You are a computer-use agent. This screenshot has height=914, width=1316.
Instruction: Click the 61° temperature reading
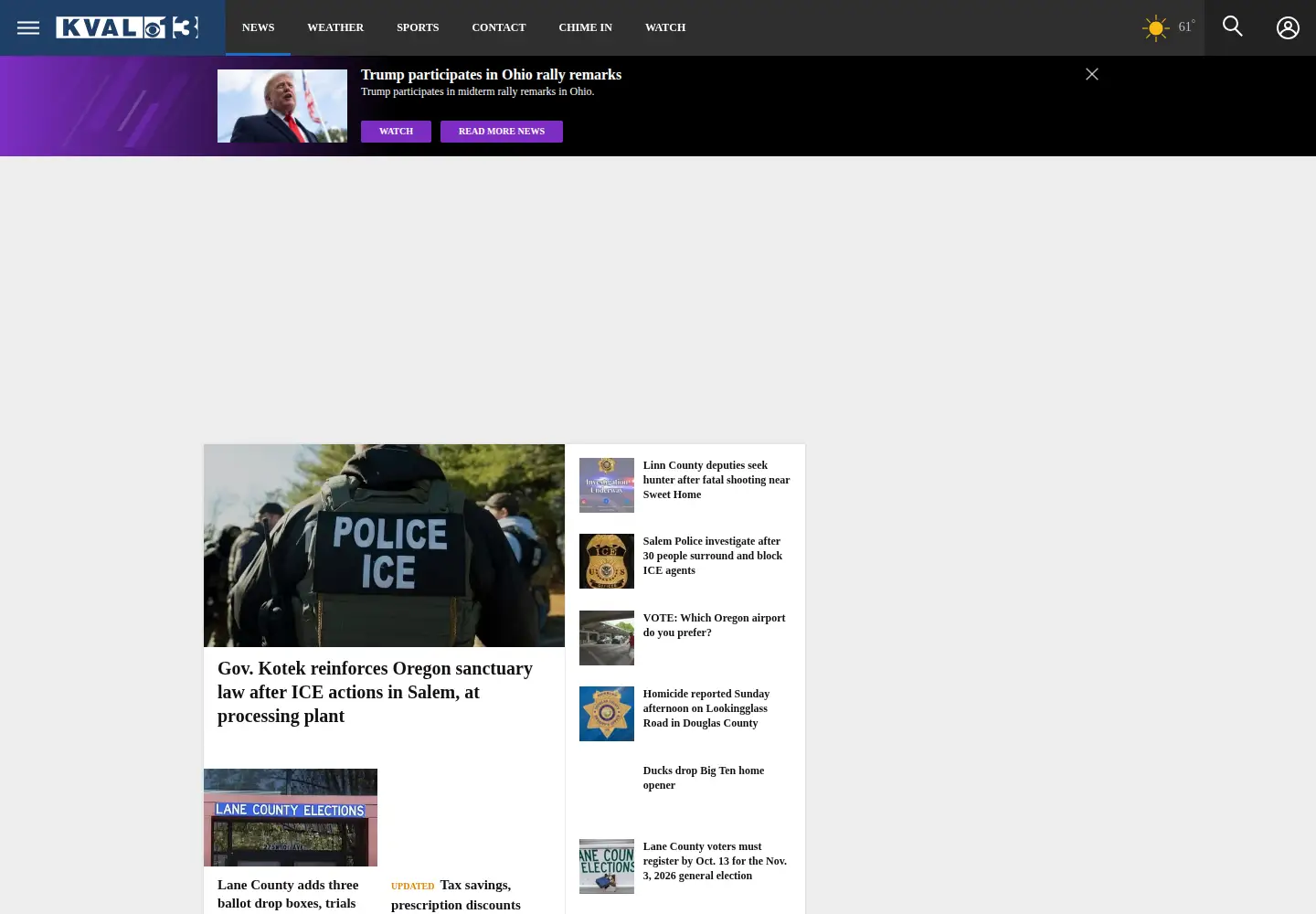[x=1186, y=27]
